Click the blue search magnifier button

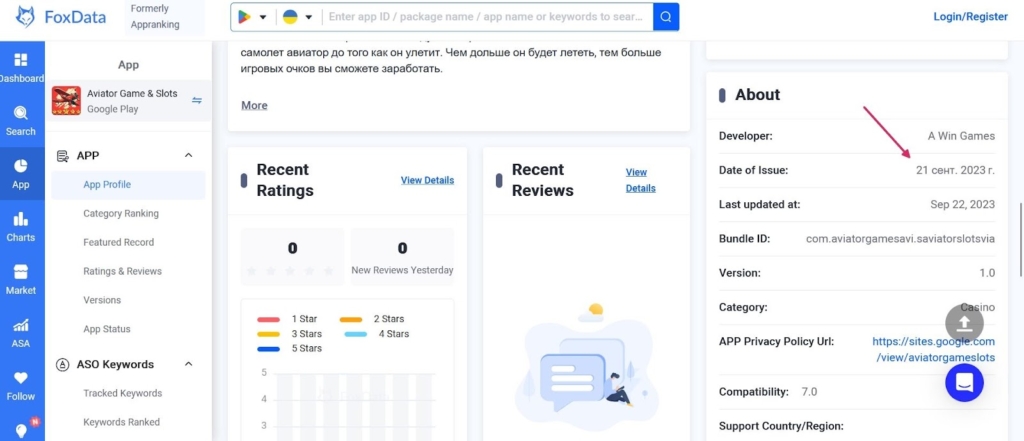(x=666, y=17)
